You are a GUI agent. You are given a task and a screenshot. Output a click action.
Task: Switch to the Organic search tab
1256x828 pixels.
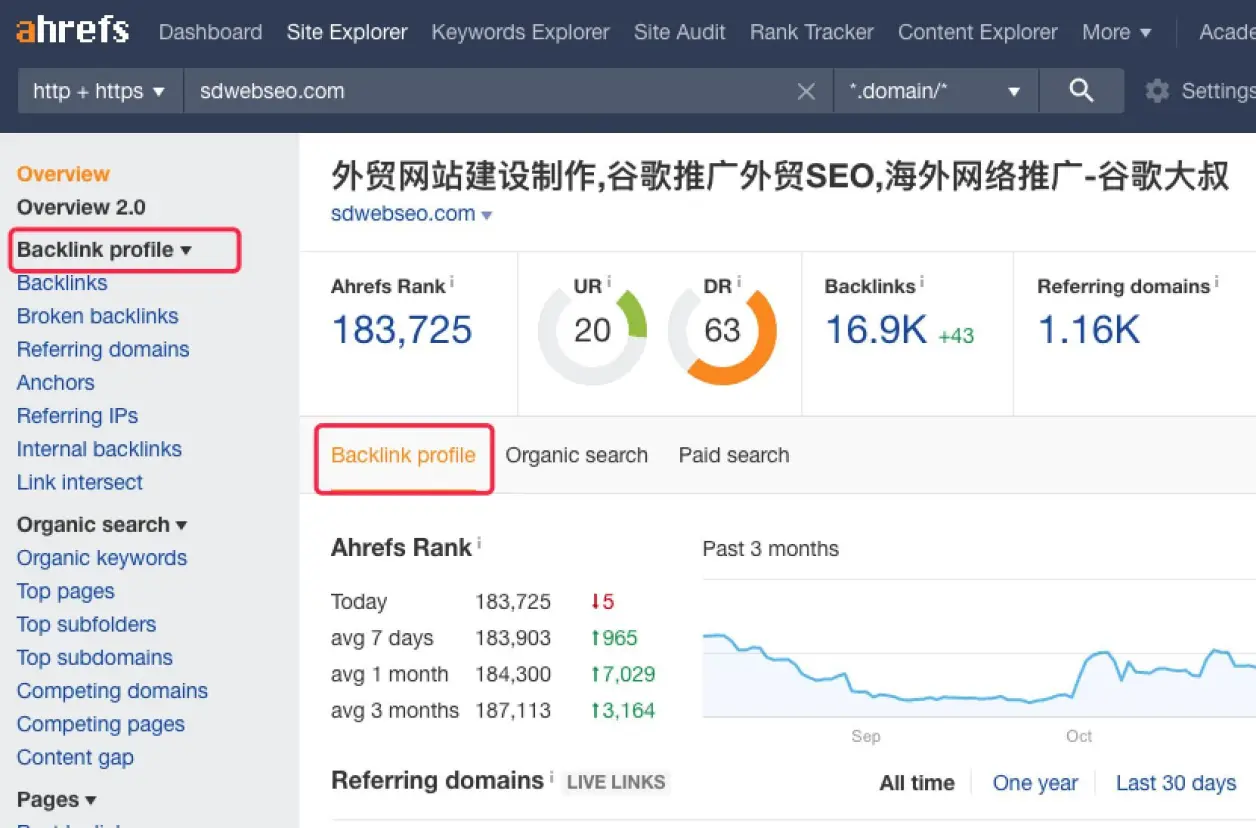[576, 456]
